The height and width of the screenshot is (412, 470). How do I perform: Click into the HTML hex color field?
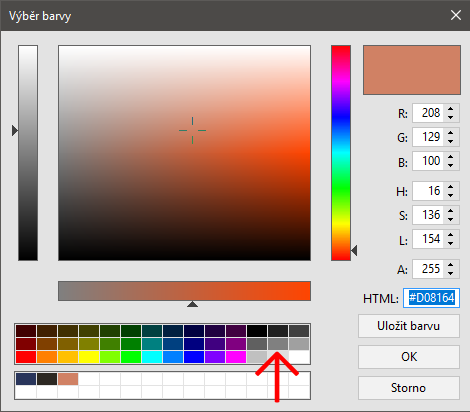pos(431,298)
